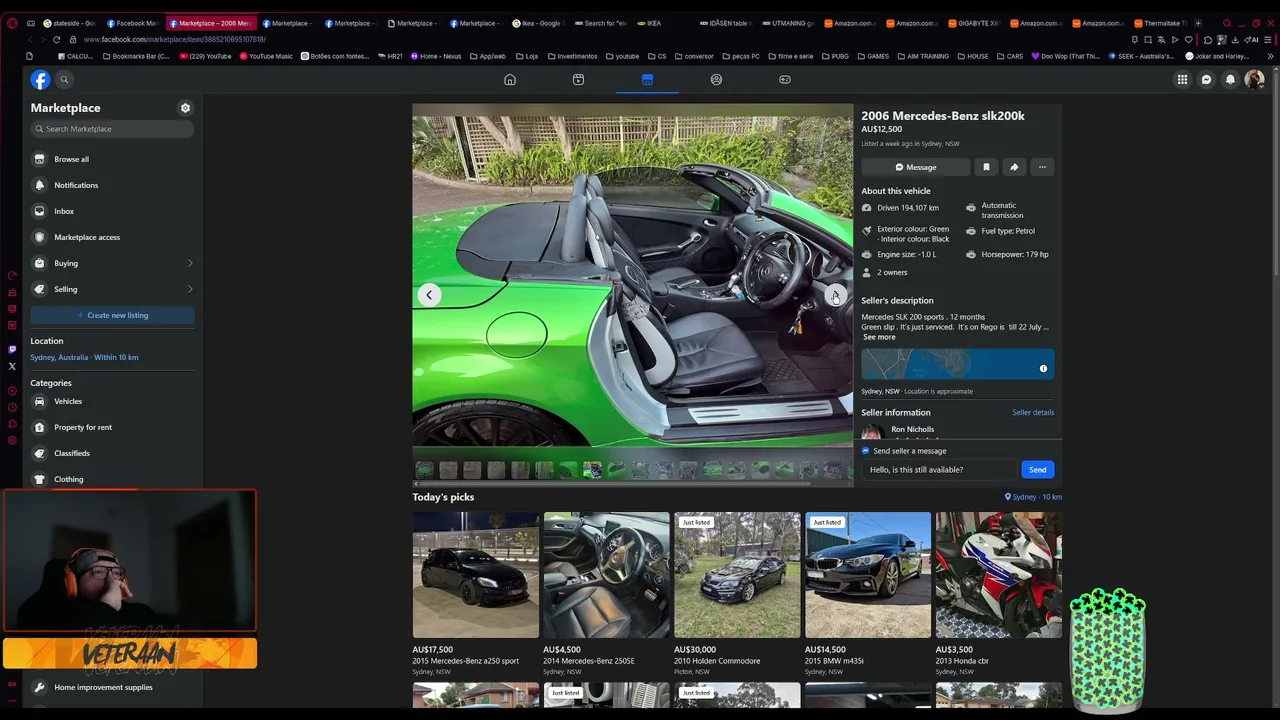1280x720 pixels.
Task: Open the Messenger chat icon
Action: (x=1206, y=79)
